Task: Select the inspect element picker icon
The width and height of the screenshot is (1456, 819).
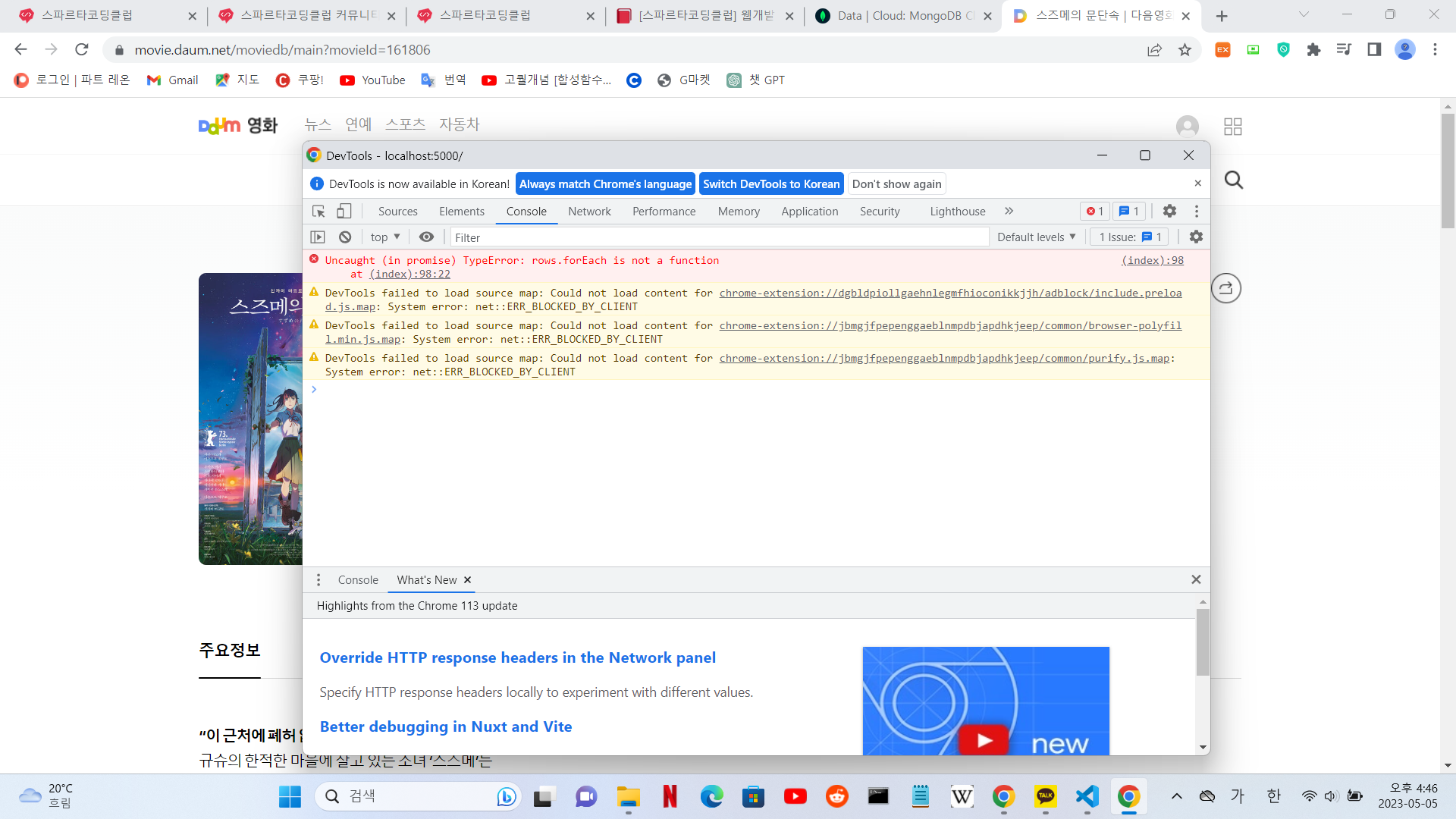Action: pos(318,212)
